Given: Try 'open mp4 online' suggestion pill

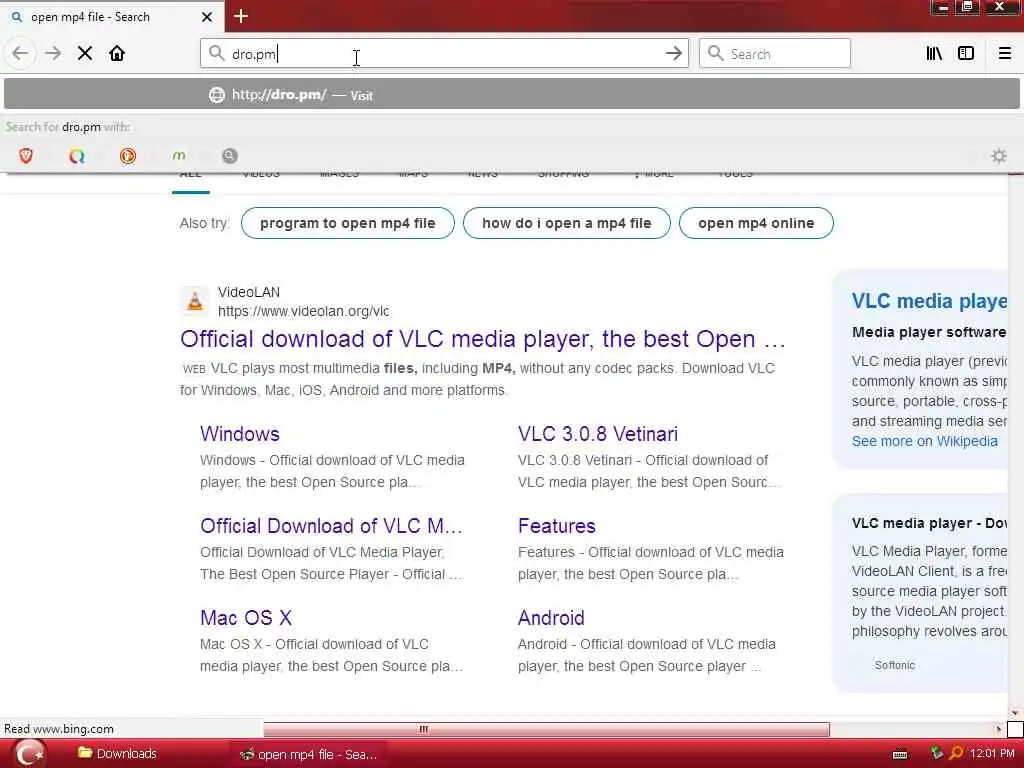Looking at the screenshot, I should pos(756,223).
